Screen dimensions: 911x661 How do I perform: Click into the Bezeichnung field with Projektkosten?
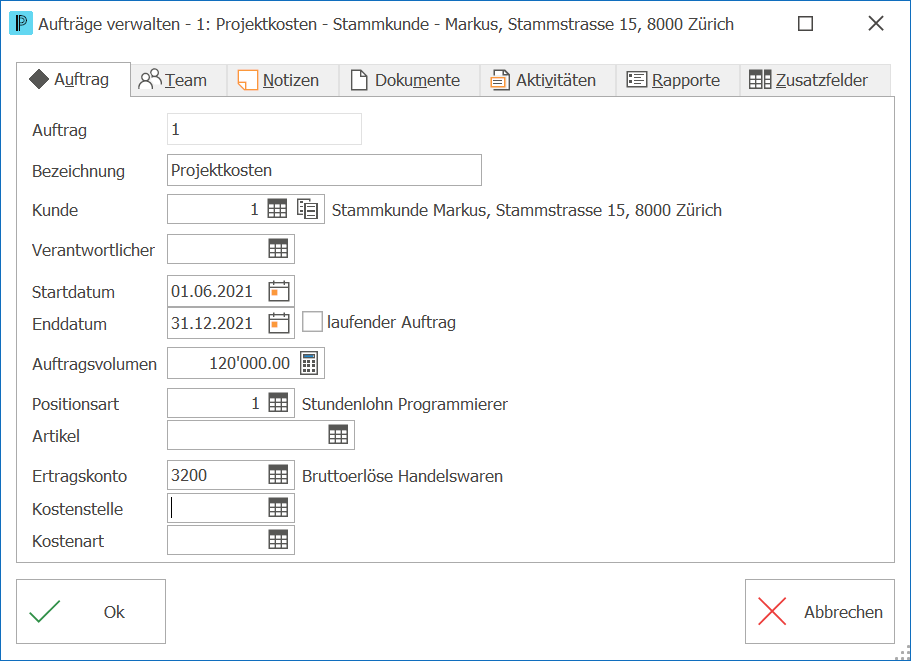(324, 170)
